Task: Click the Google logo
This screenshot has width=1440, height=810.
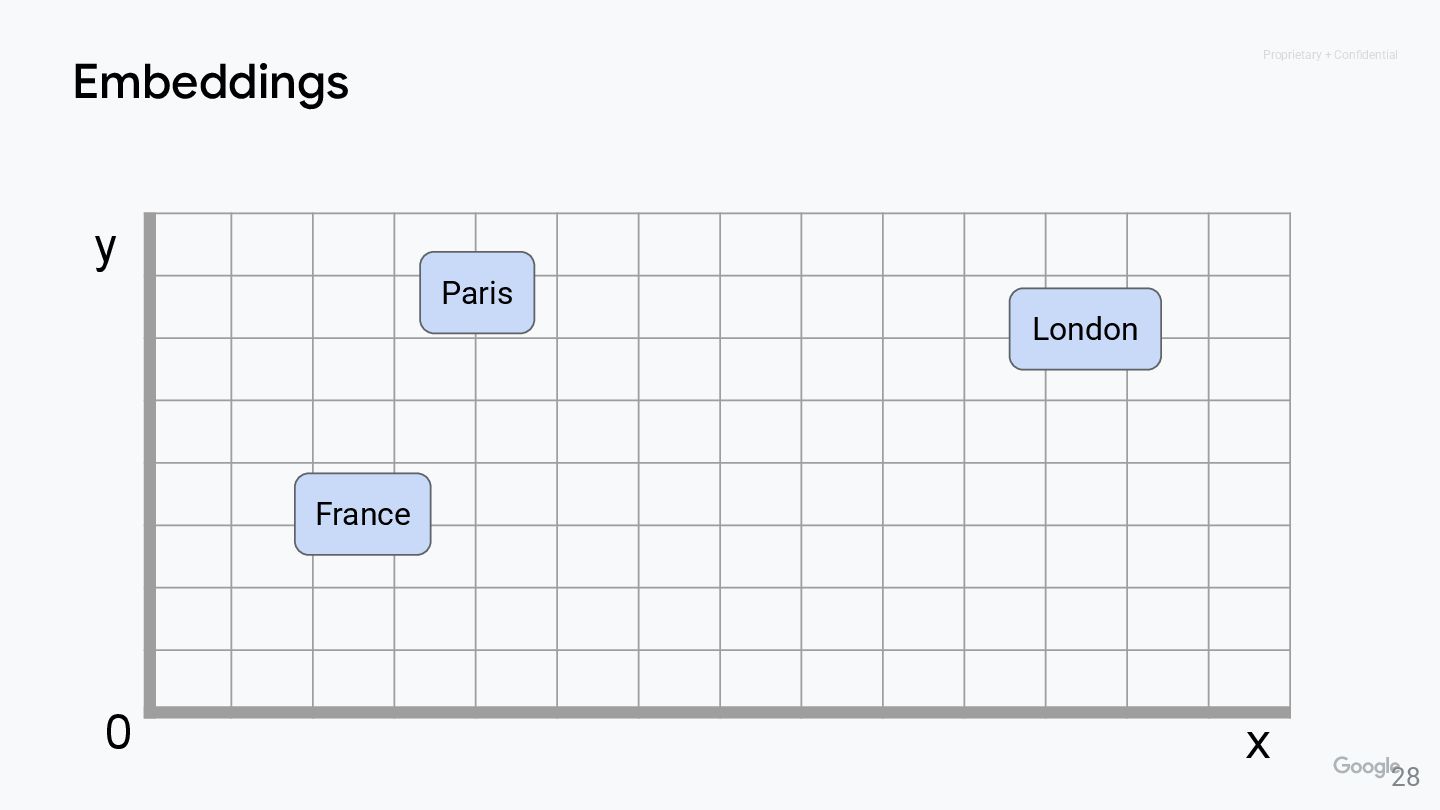Action: [1364, 767]
